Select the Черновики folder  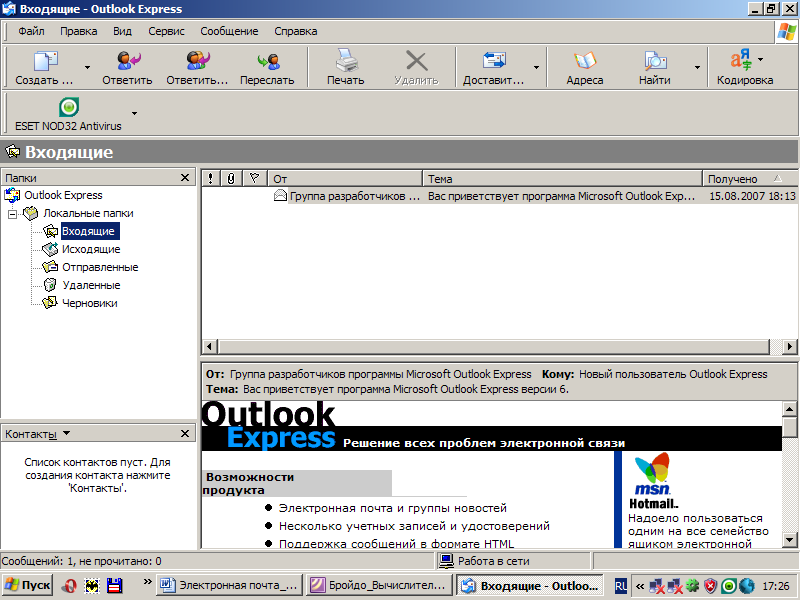[90, 303]
